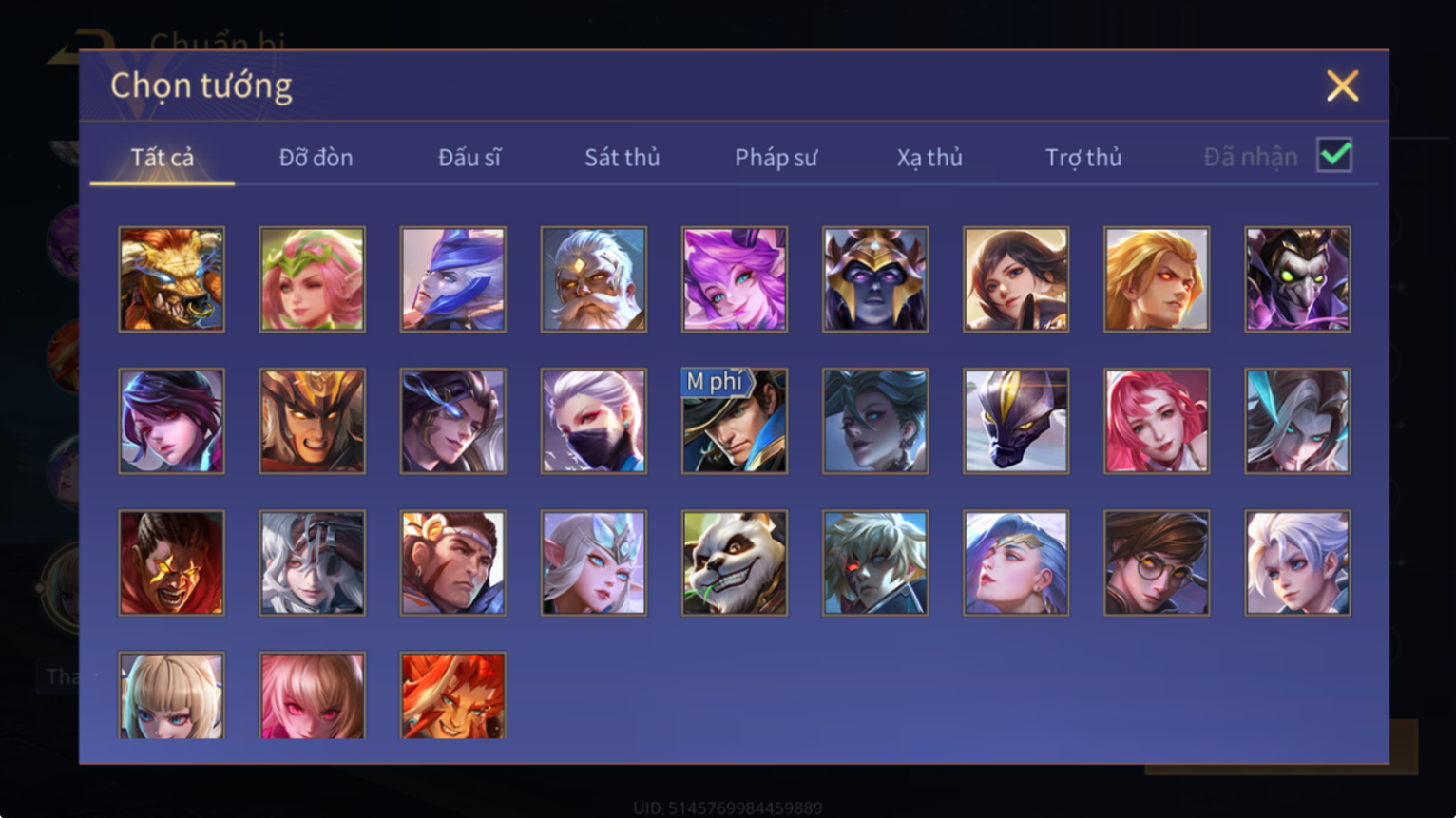
Task: Switch to the Xạ thủ tab
Action: [x=929, y=158]
